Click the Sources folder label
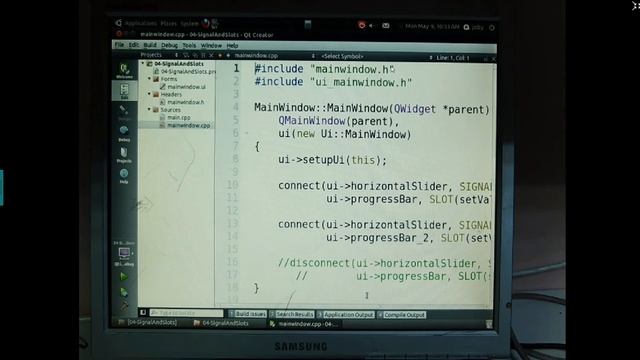The height and width of the screenshot is (360, 640). [170, 110]
